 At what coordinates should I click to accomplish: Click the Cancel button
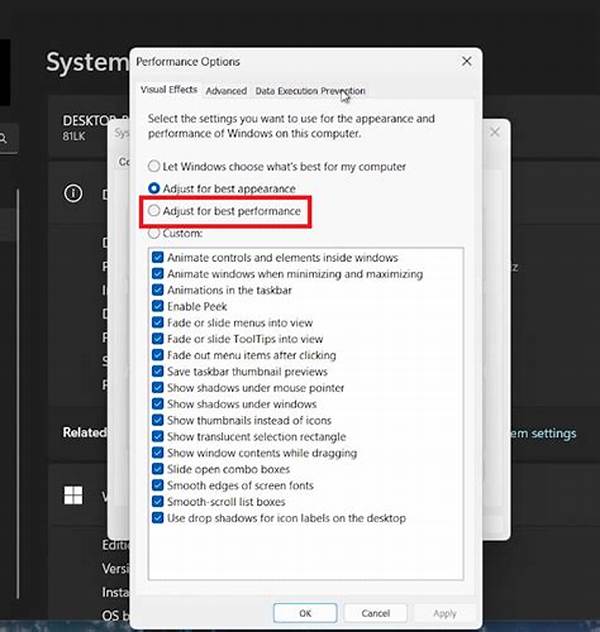click(x=376, y=613)
